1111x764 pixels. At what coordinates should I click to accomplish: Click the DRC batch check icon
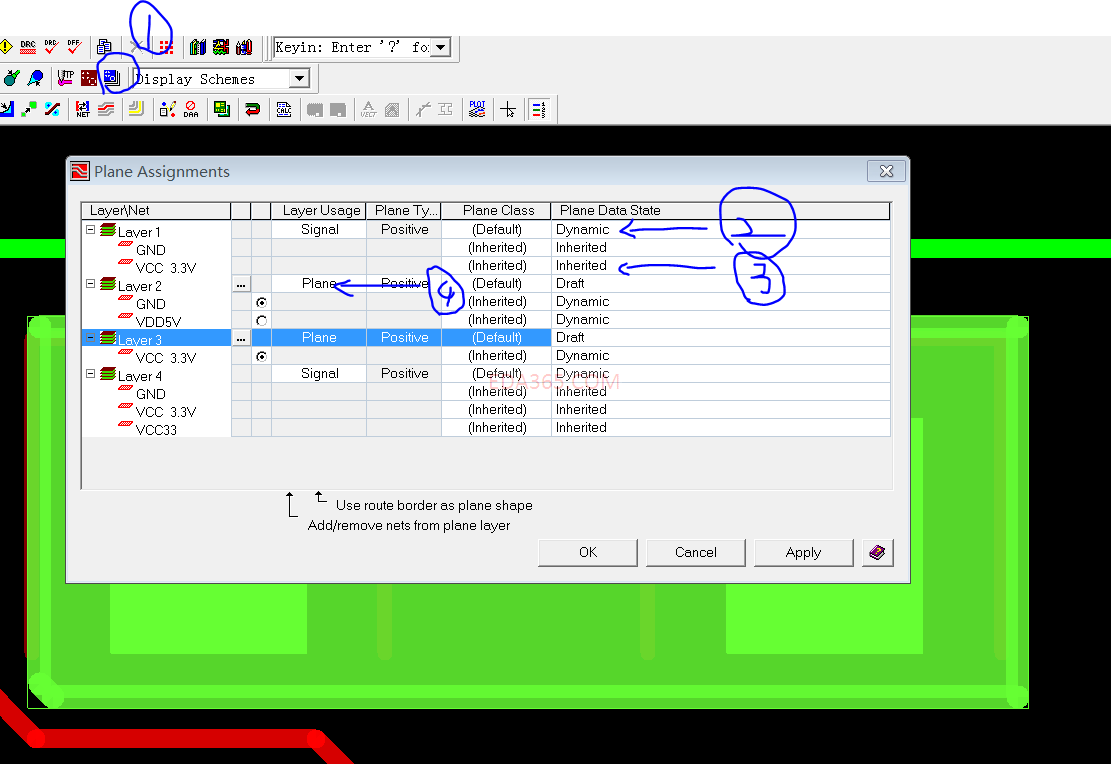(x=28, y=47)
